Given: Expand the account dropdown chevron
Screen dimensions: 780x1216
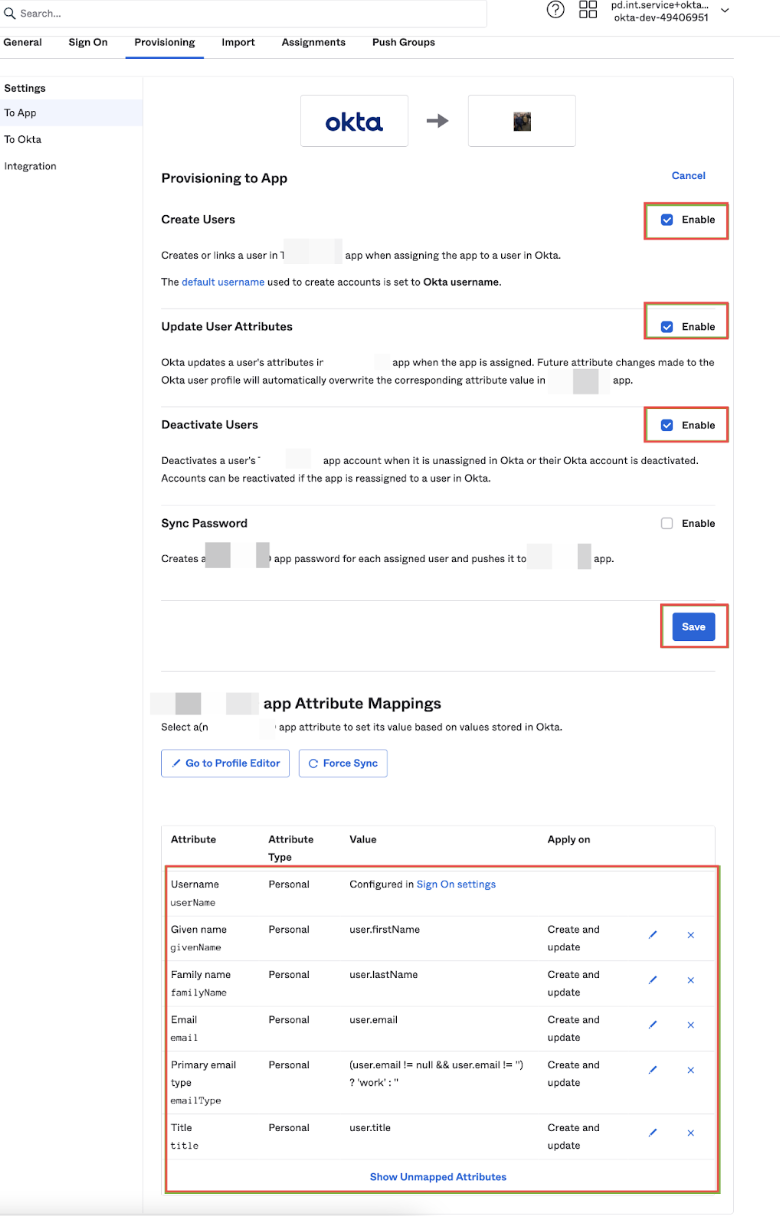Looking at the screenshot, I should click(725, 10).
